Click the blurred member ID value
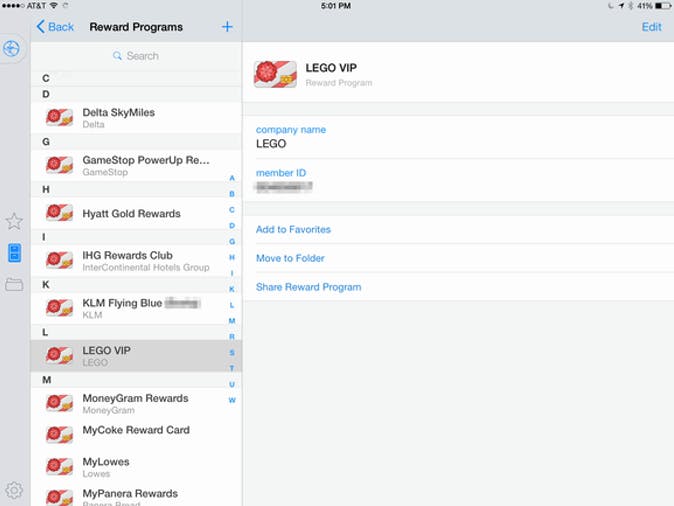This screenshot has width=674, height=506. [x=284, y=187]
